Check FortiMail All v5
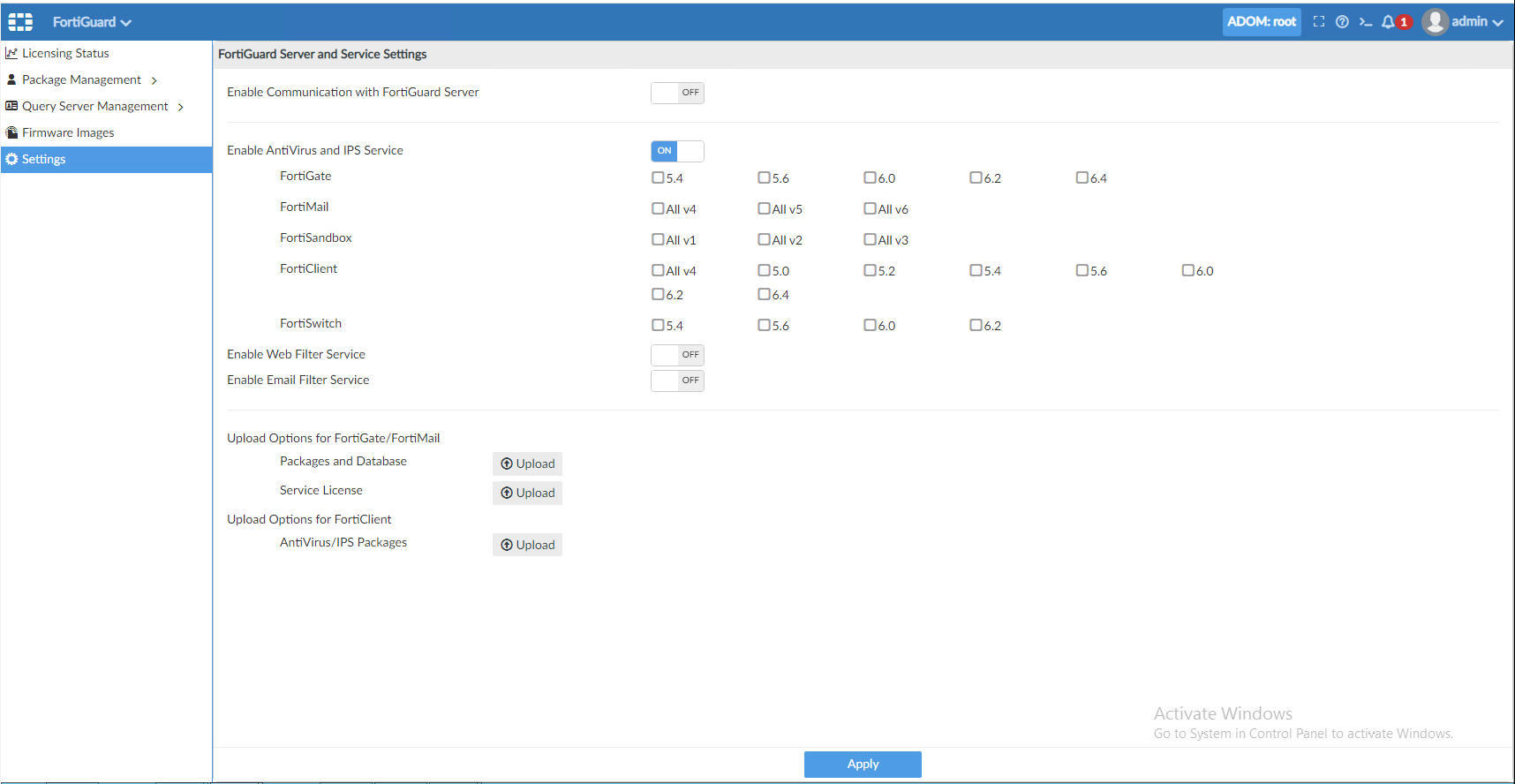Viewport: 1515px width, 784px height. coord(764,208)
